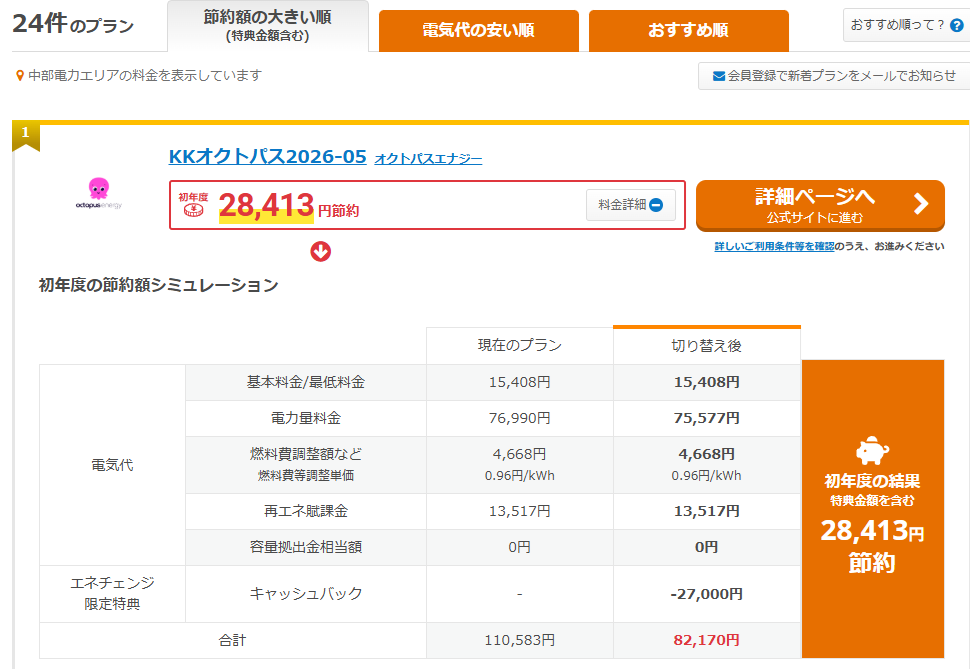Click the Octopus Energy logo

(99, 193)
